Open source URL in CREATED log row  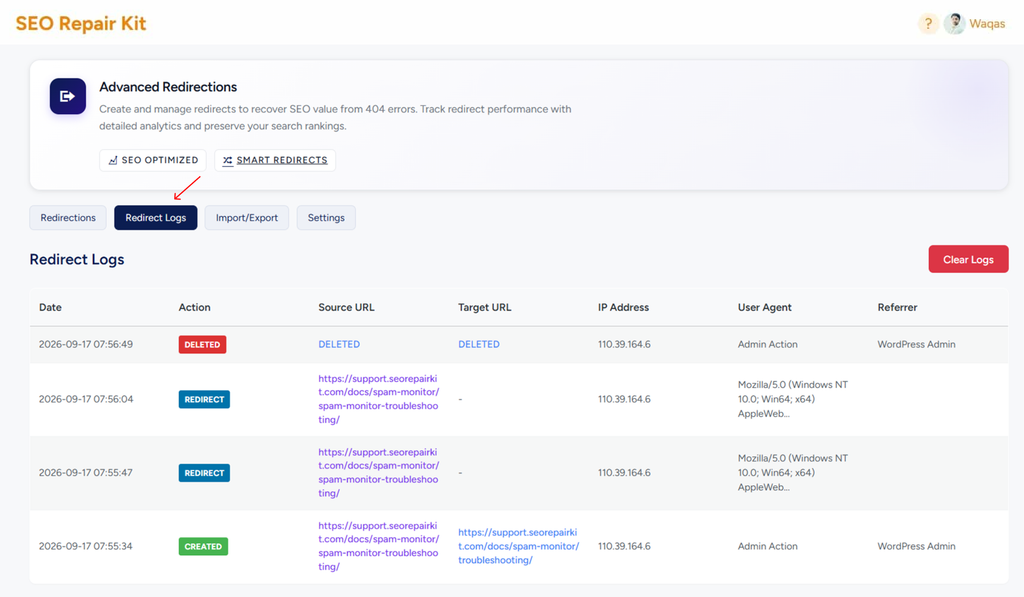pos(379,546)
